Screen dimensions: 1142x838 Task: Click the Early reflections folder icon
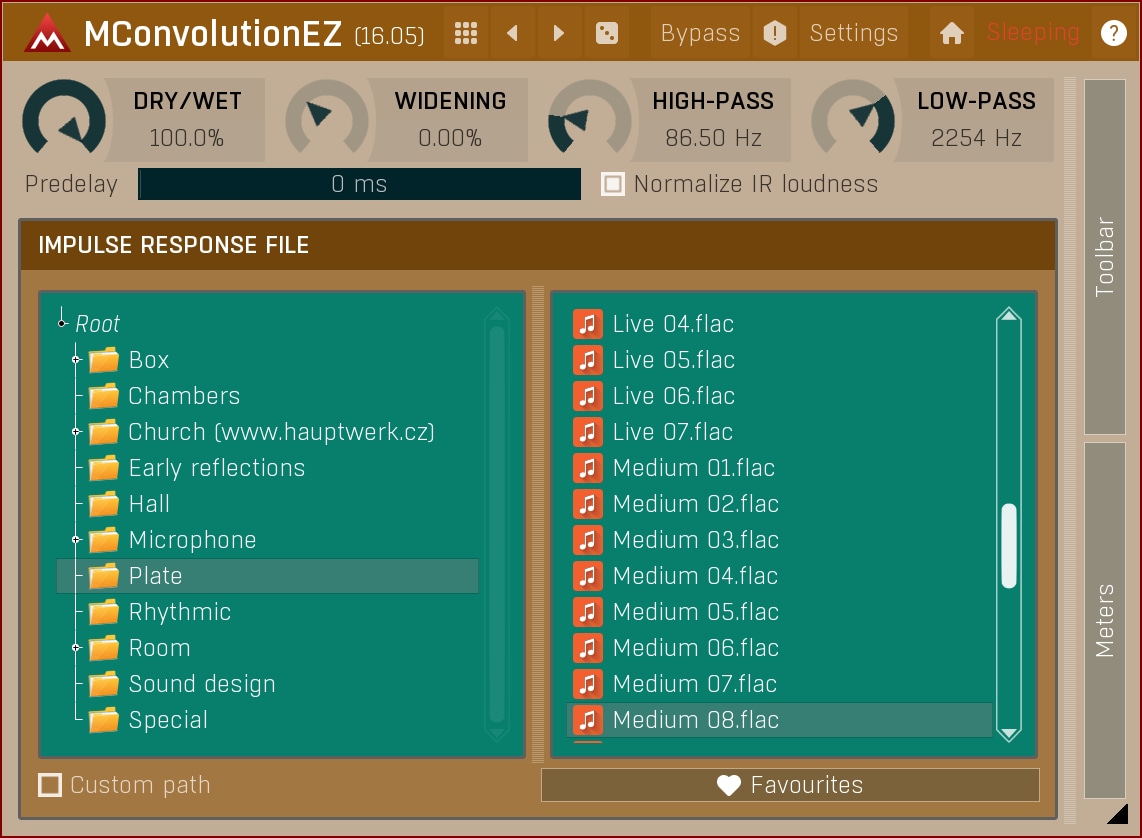click(104, 467)
